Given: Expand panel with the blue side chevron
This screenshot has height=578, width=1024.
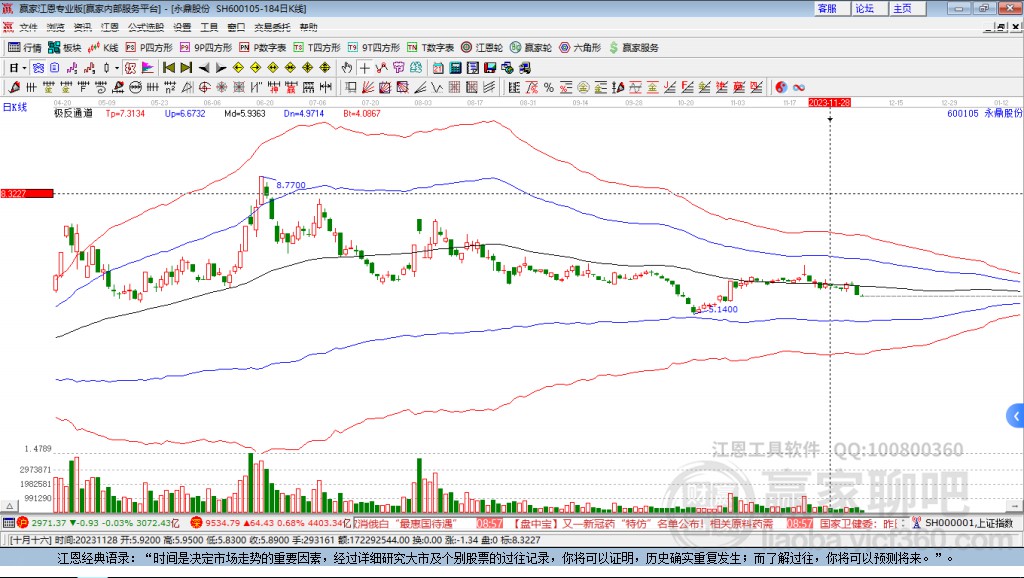Looking at the screenshot, I should pyautogui.click(x=1016, y=416).
